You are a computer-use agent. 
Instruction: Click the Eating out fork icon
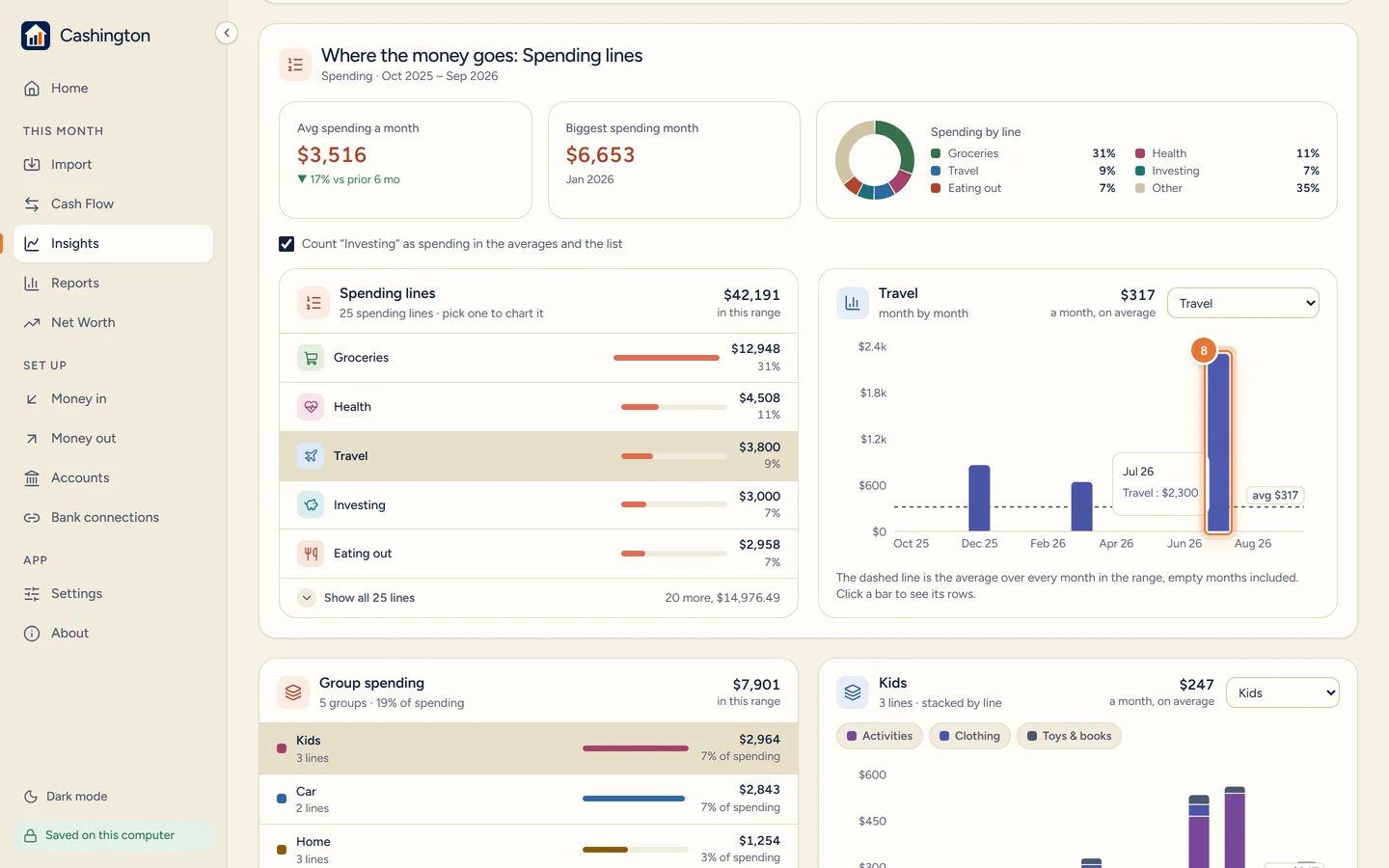click(311, 554)
